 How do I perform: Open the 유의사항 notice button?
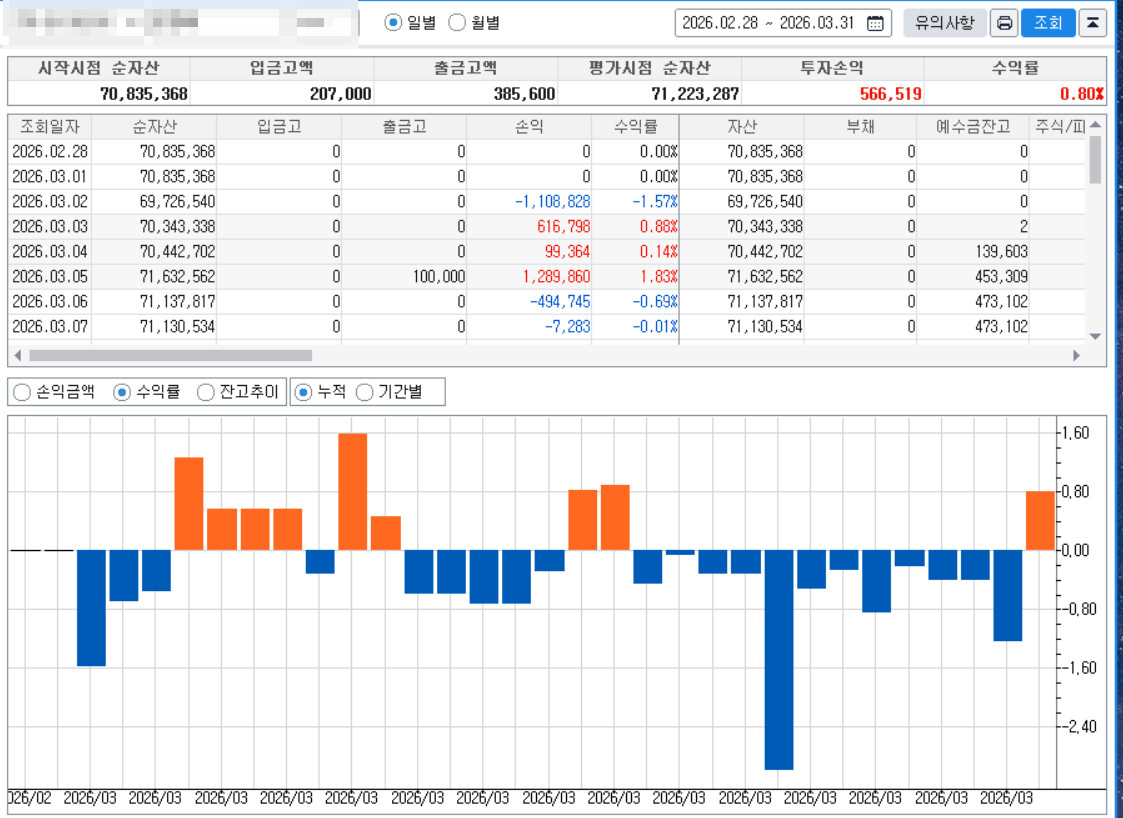pos(944,23)
